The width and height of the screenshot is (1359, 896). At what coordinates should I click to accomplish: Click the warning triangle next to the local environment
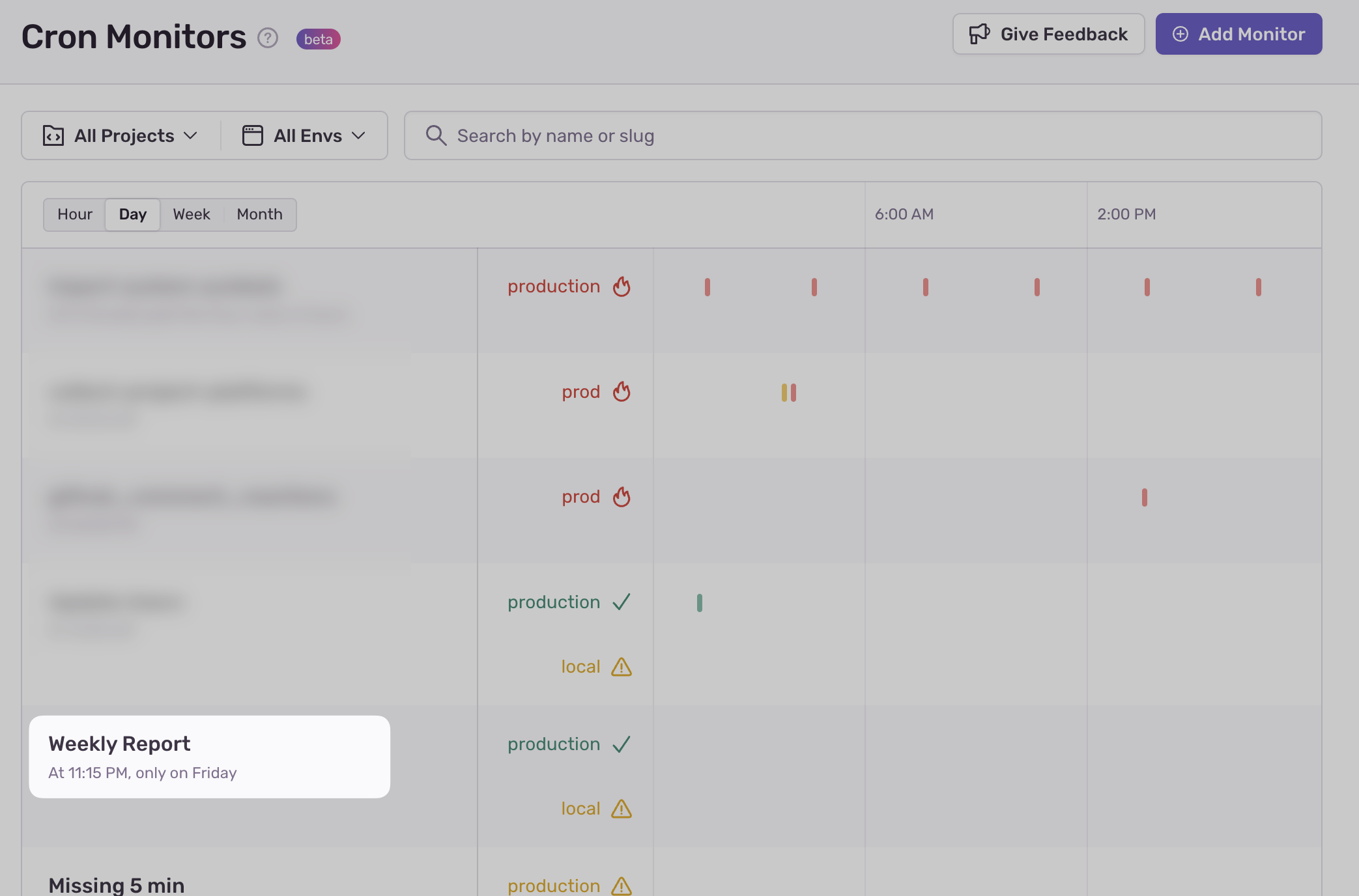click(x=622, y=666)
